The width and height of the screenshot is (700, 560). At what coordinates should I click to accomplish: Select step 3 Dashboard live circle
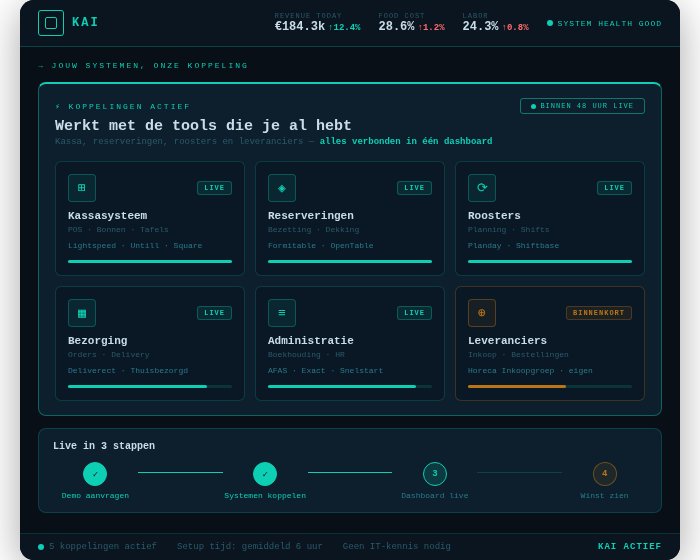(435, 474)
